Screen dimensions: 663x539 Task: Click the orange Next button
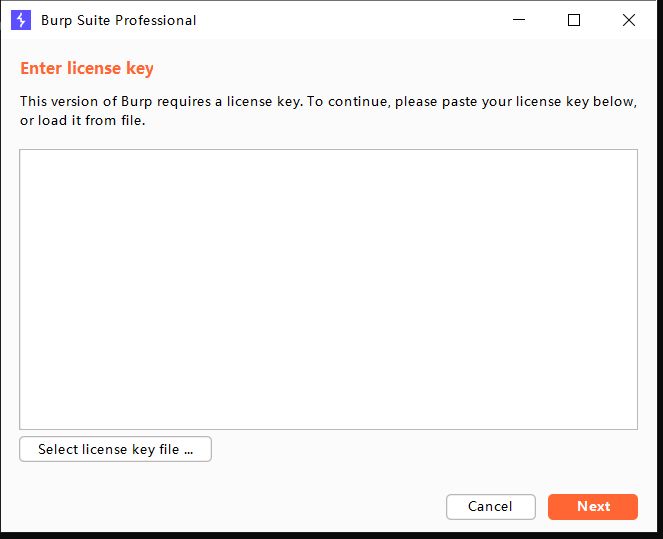[593, 507]
